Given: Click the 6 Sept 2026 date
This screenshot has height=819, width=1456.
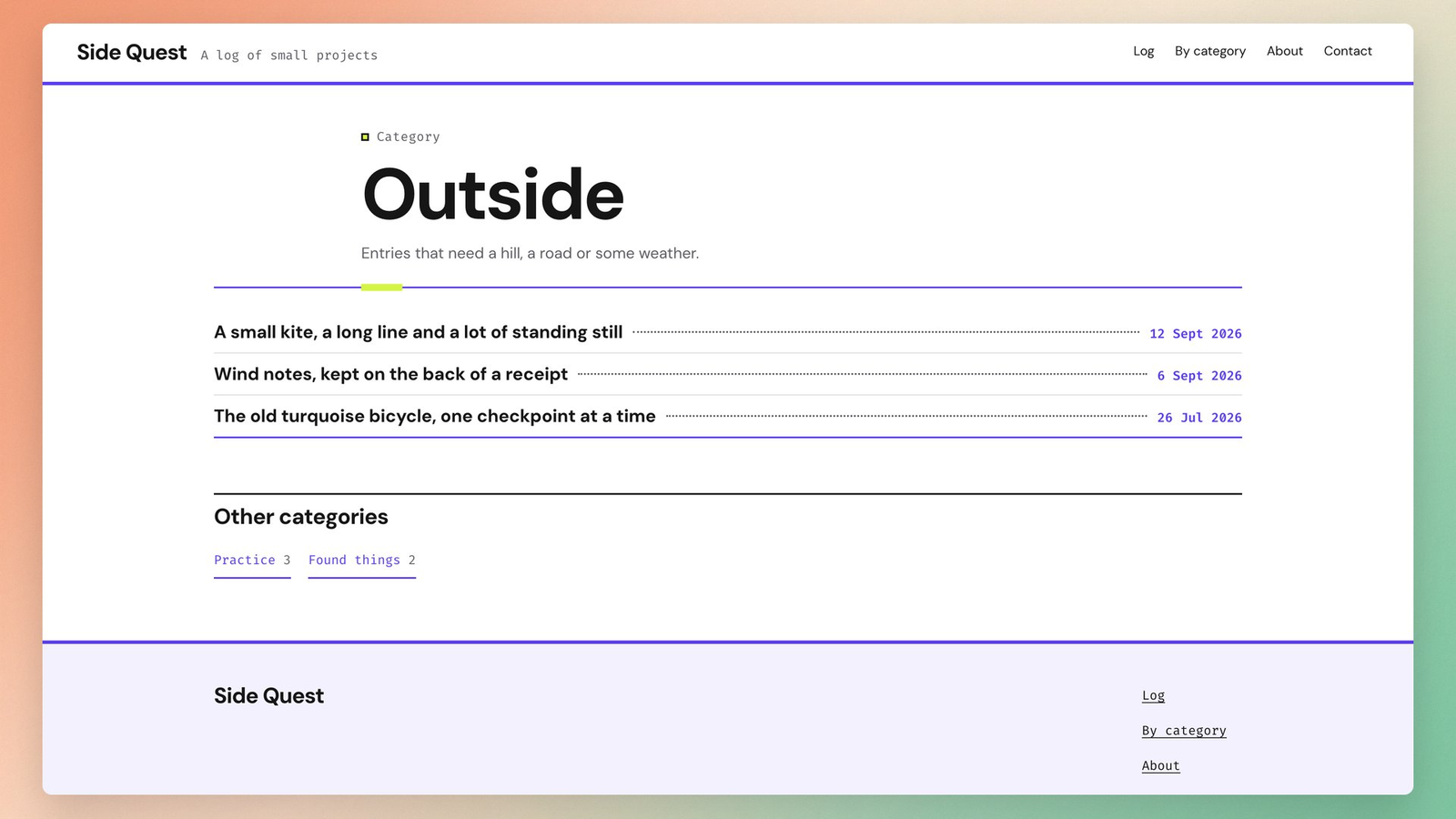Looking at the screenshot, I should [1198, 376].
